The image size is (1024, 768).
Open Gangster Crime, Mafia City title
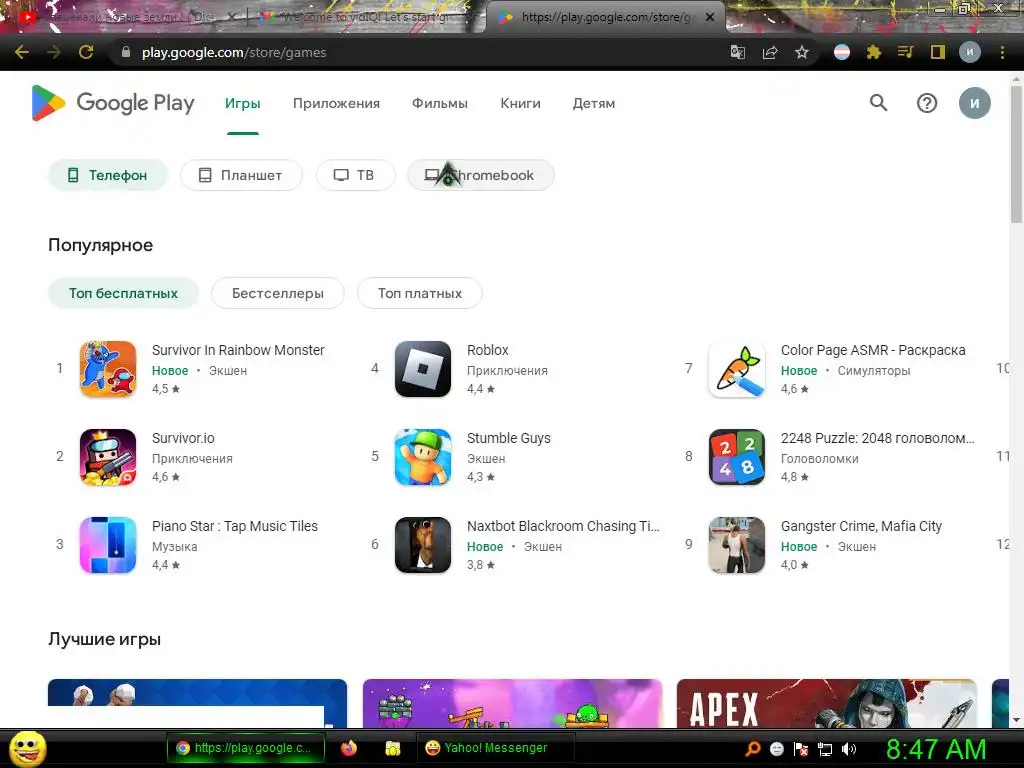click(x=861, y=526)
